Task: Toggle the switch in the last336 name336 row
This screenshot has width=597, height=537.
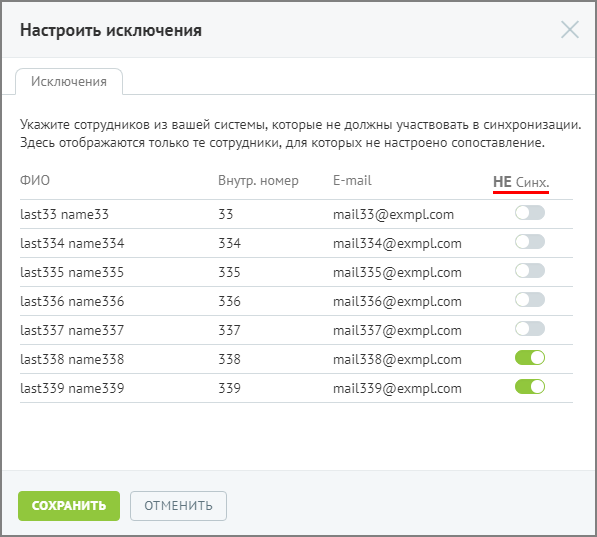Action: coord(530,300)
